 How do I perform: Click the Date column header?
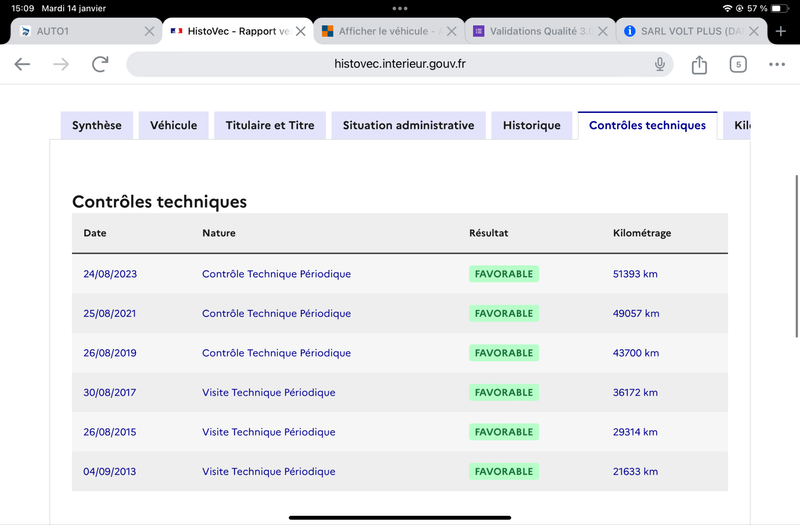[x=95, y=233]
